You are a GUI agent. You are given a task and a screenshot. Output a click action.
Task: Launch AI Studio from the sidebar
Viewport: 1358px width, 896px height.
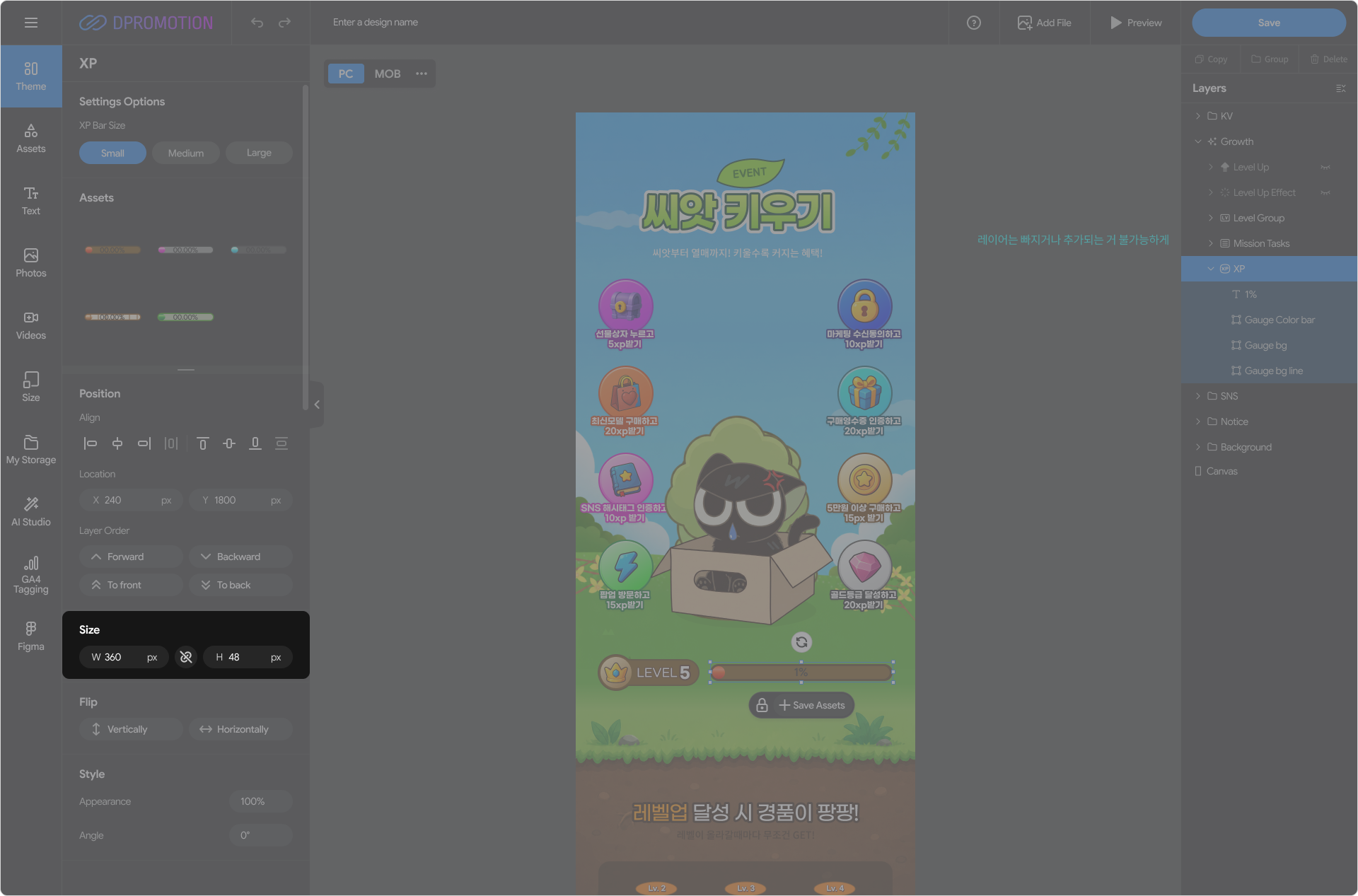(x=31, y=512)
